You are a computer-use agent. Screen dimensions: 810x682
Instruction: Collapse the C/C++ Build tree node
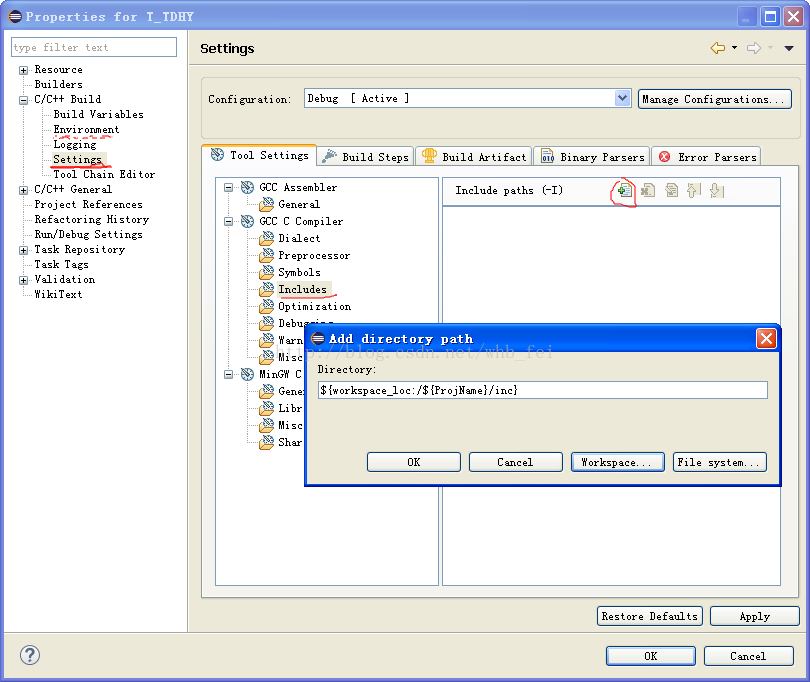coord(23,100)
